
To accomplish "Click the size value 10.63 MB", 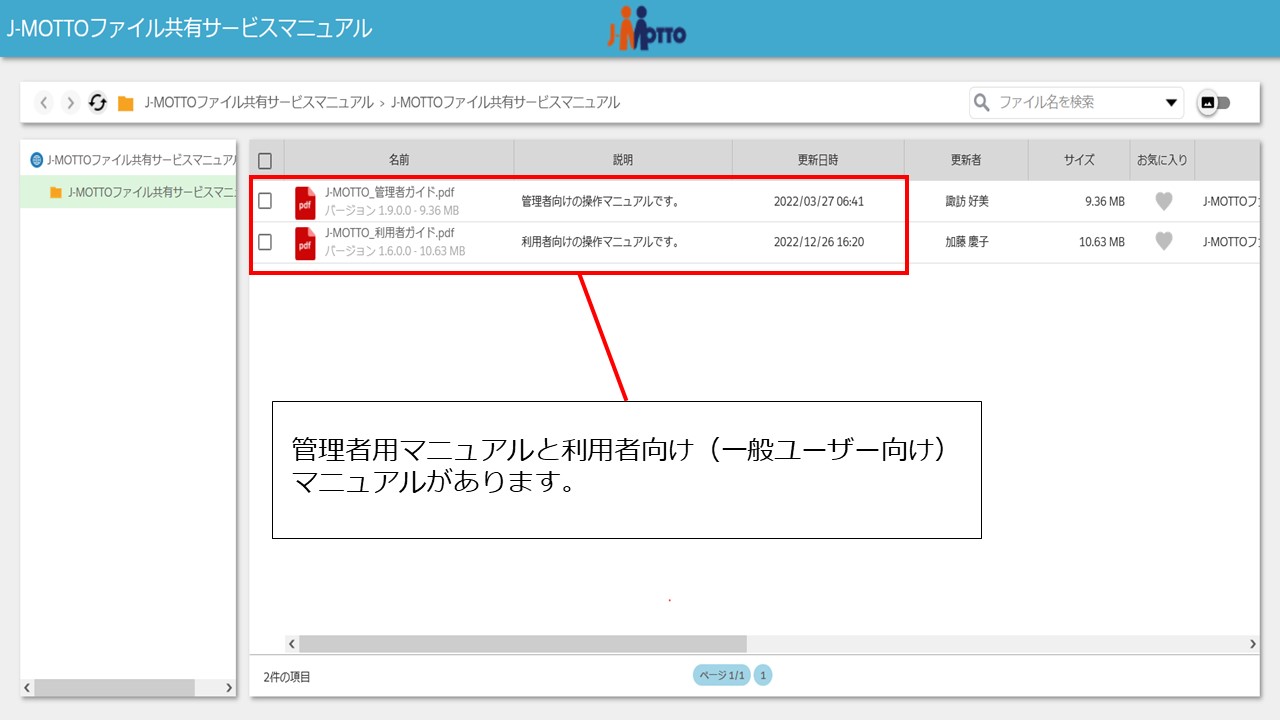I will (x=1102, y=241).
